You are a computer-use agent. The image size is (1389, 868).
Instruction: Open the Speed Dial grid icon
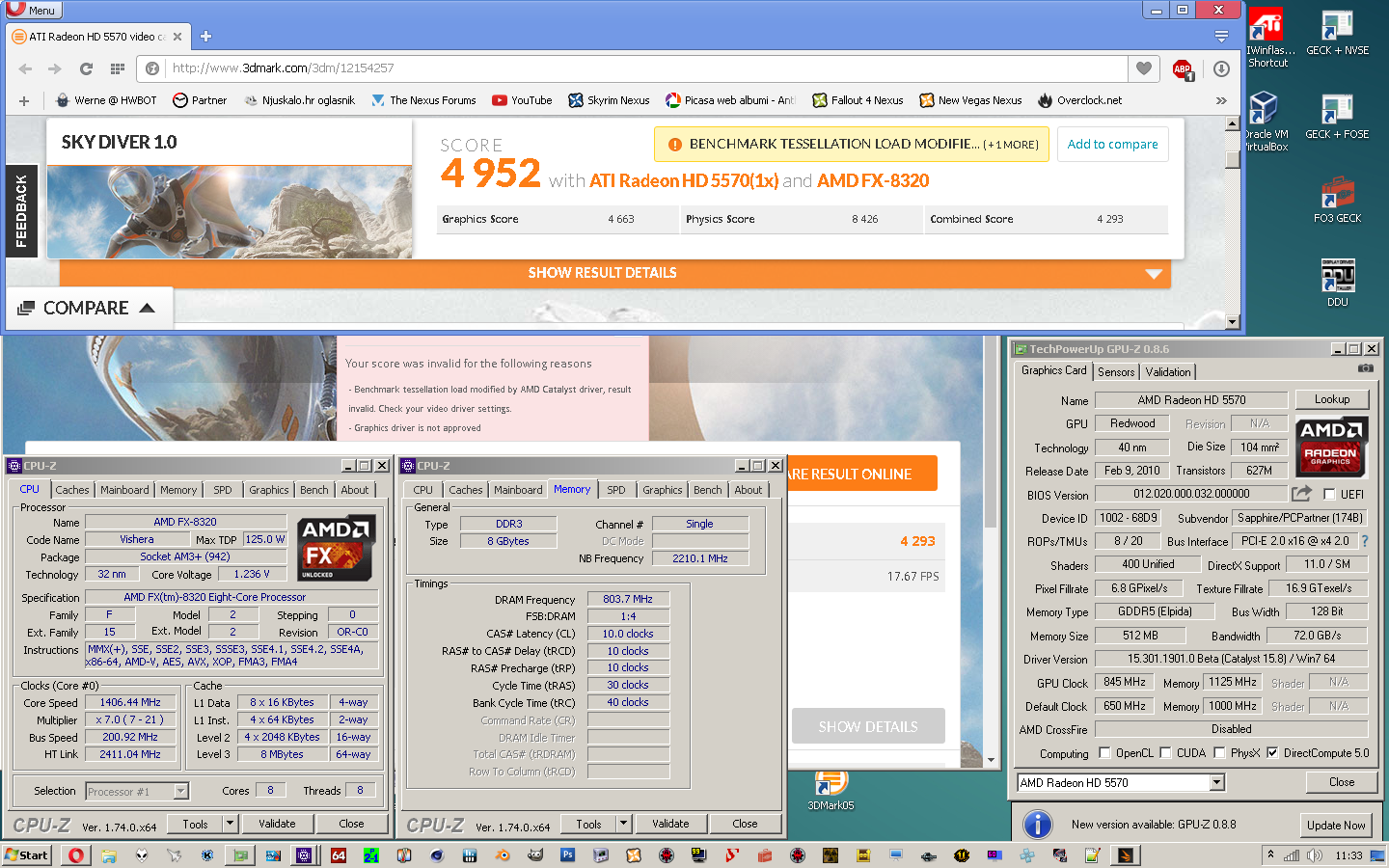click(118, 68)
